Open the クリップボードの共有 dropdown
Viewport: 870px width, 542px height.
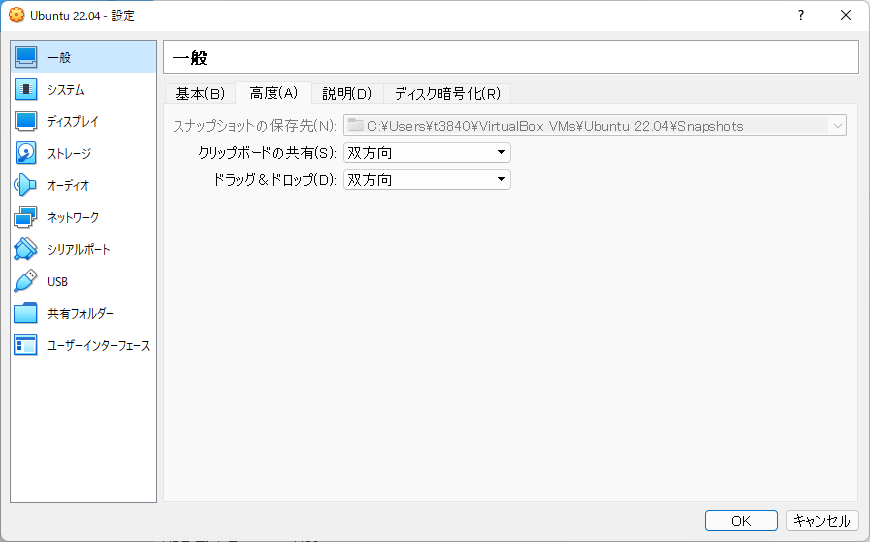[x=427, y=153]
